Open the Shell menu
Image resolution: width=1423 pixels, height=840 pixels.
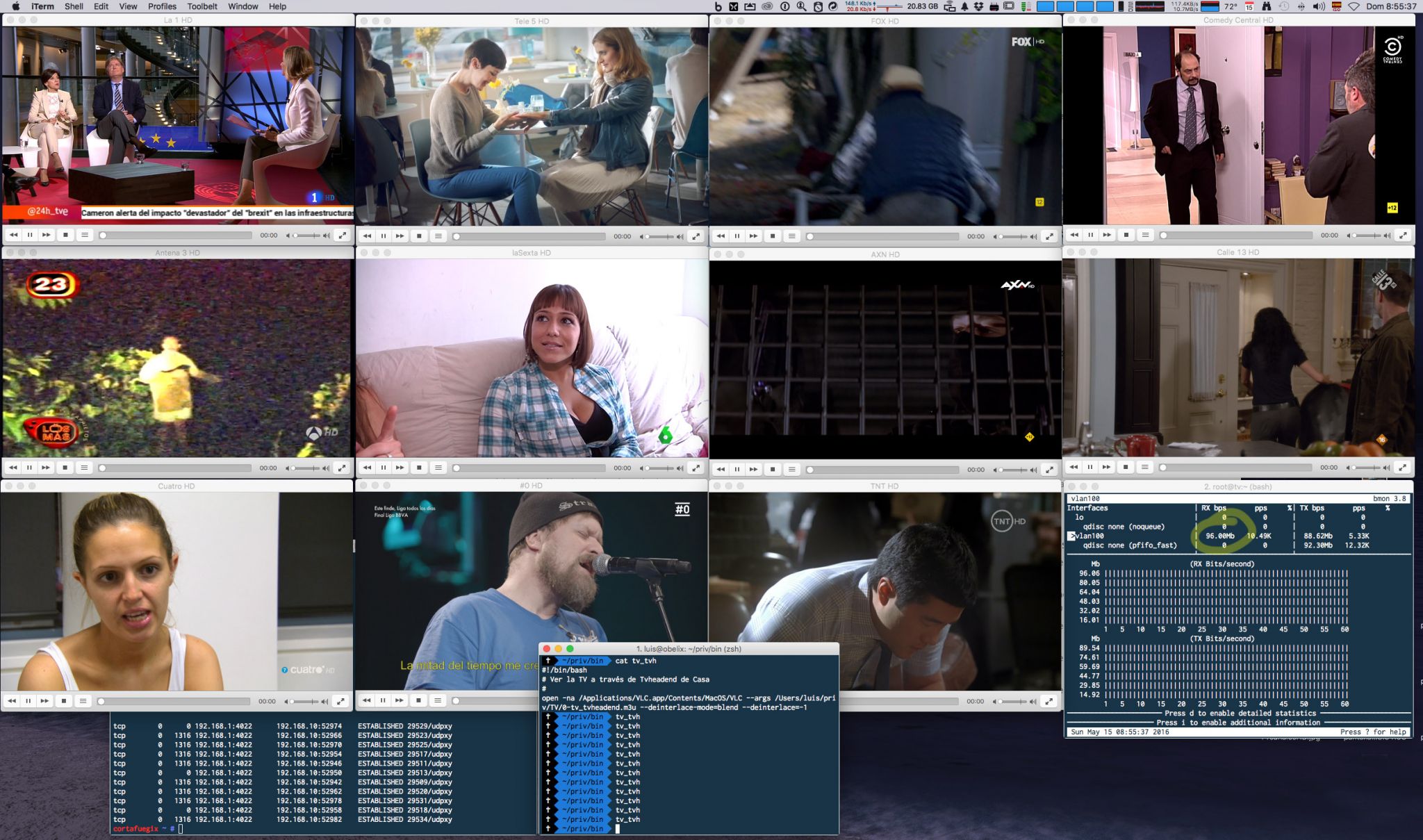(x=74, y=6)
